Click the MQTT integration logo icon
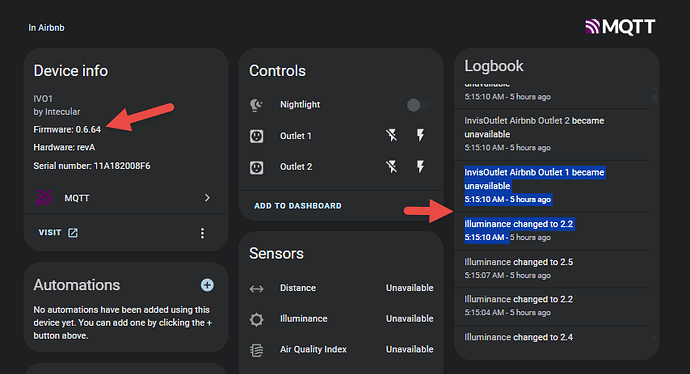 (44, 198)
